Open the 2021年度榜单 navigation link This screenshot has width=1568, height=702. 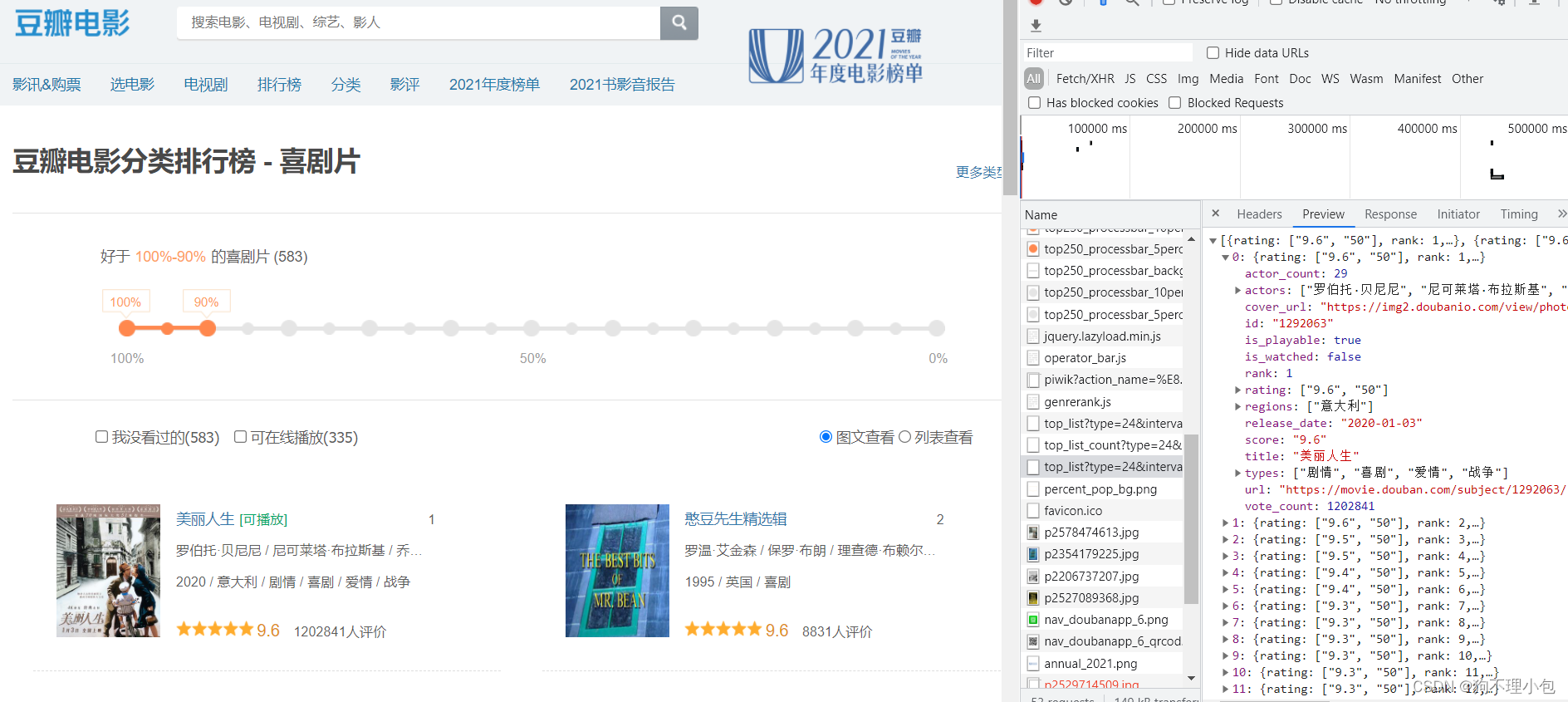click(x=494, y=85)
